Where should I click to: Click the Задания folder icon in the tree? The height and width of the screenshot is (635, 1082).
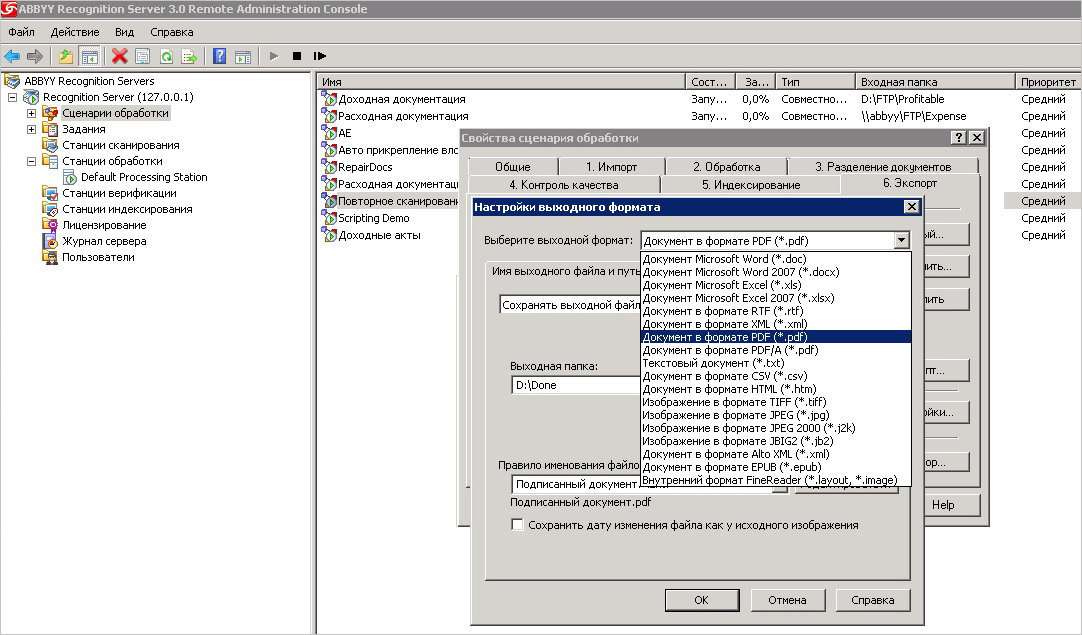[x=50, y=128]
